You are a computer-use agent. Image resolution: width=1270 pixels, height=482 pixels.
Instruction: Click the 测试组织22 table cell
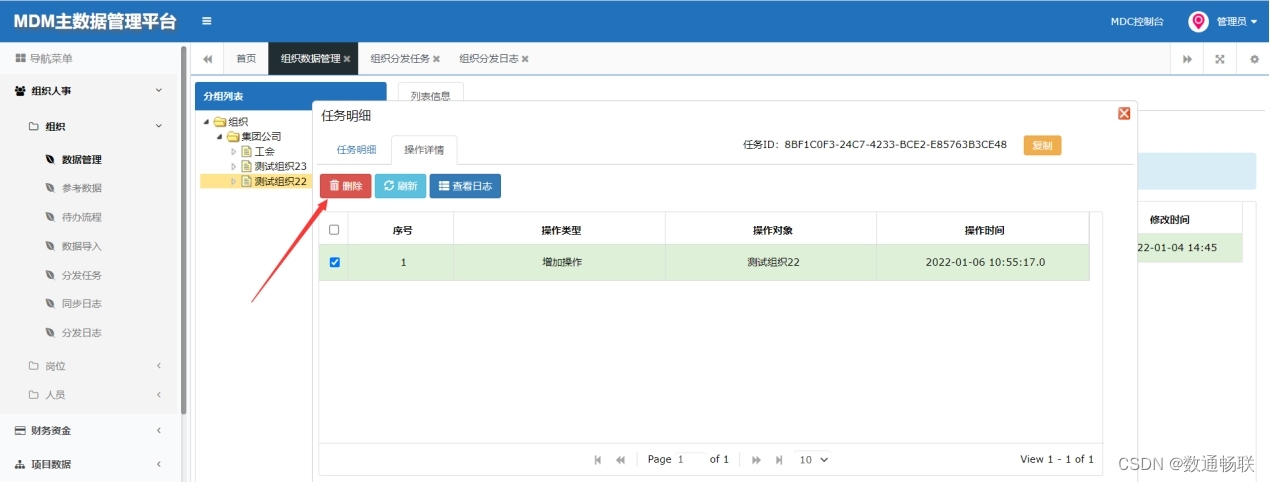click(771, 263)
